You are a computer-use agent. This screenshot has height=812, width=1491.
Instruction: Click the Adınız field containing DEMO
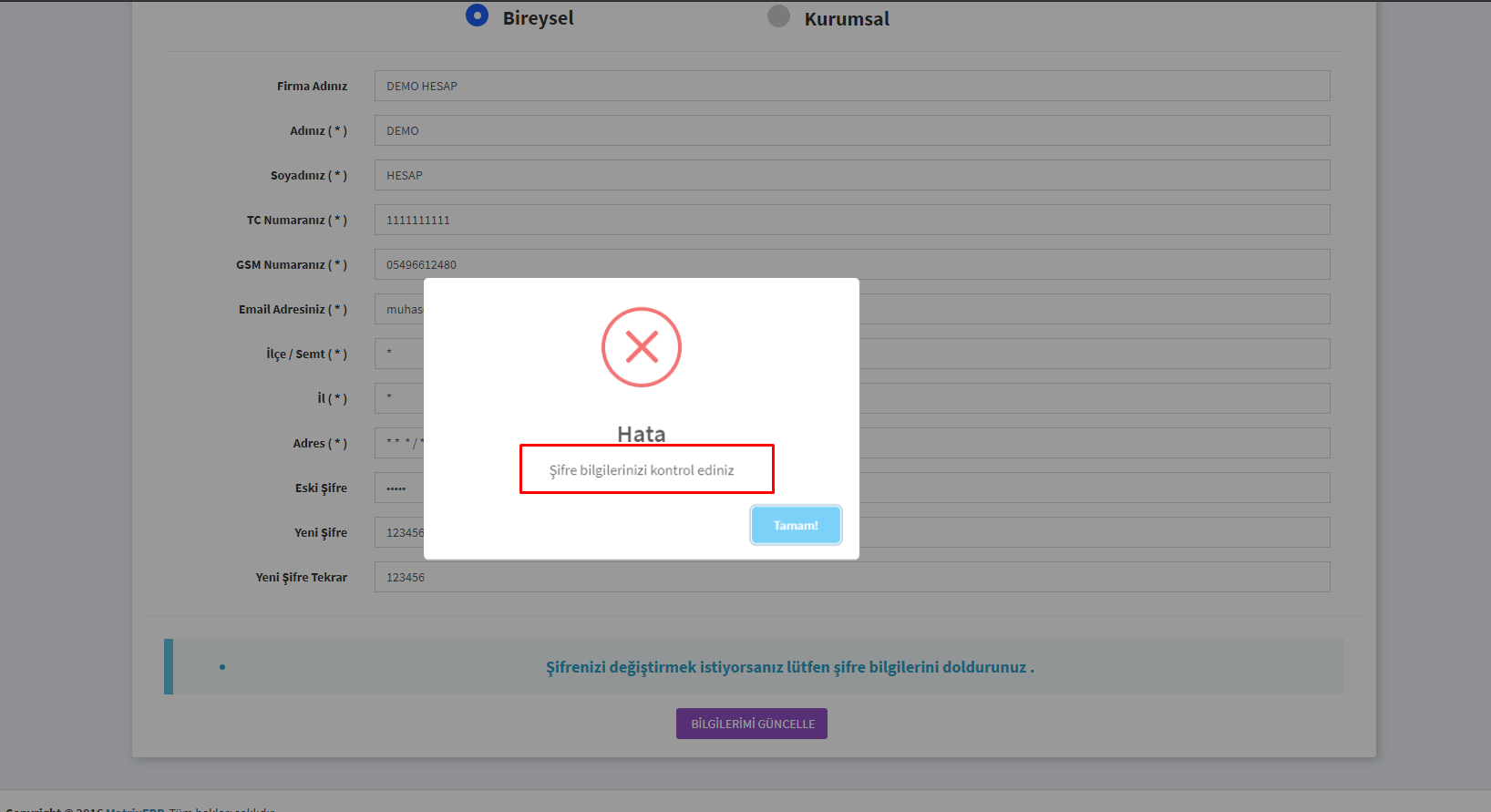(851, 130)
